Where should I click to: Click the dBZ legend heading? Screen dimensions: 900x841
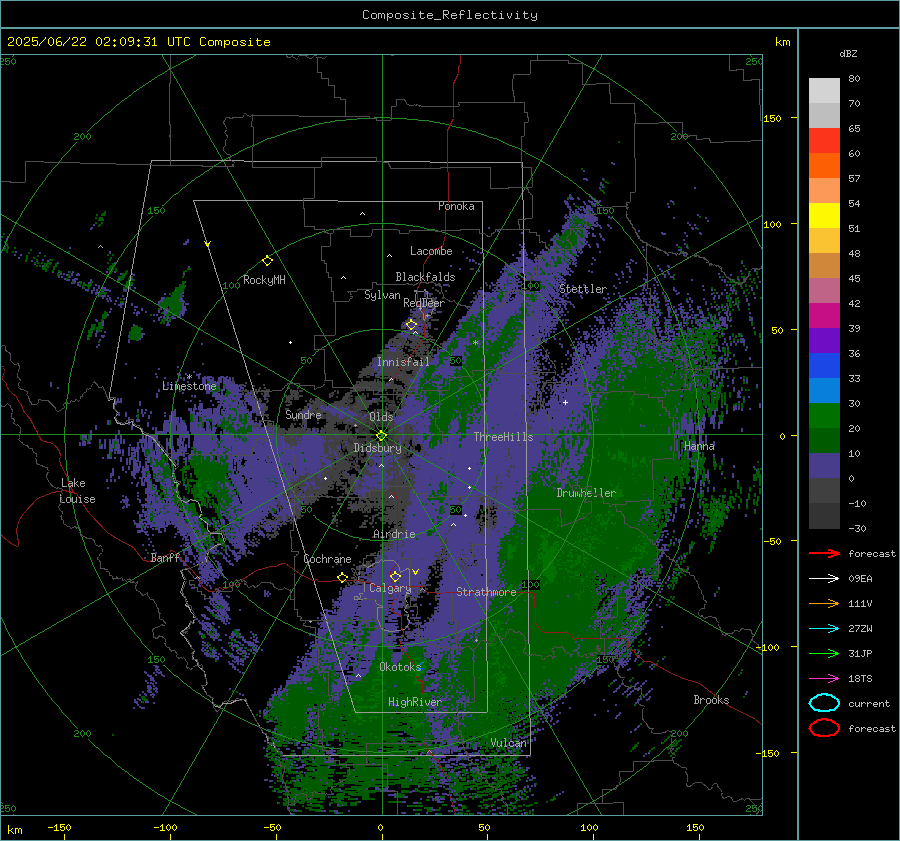point(848,54)
